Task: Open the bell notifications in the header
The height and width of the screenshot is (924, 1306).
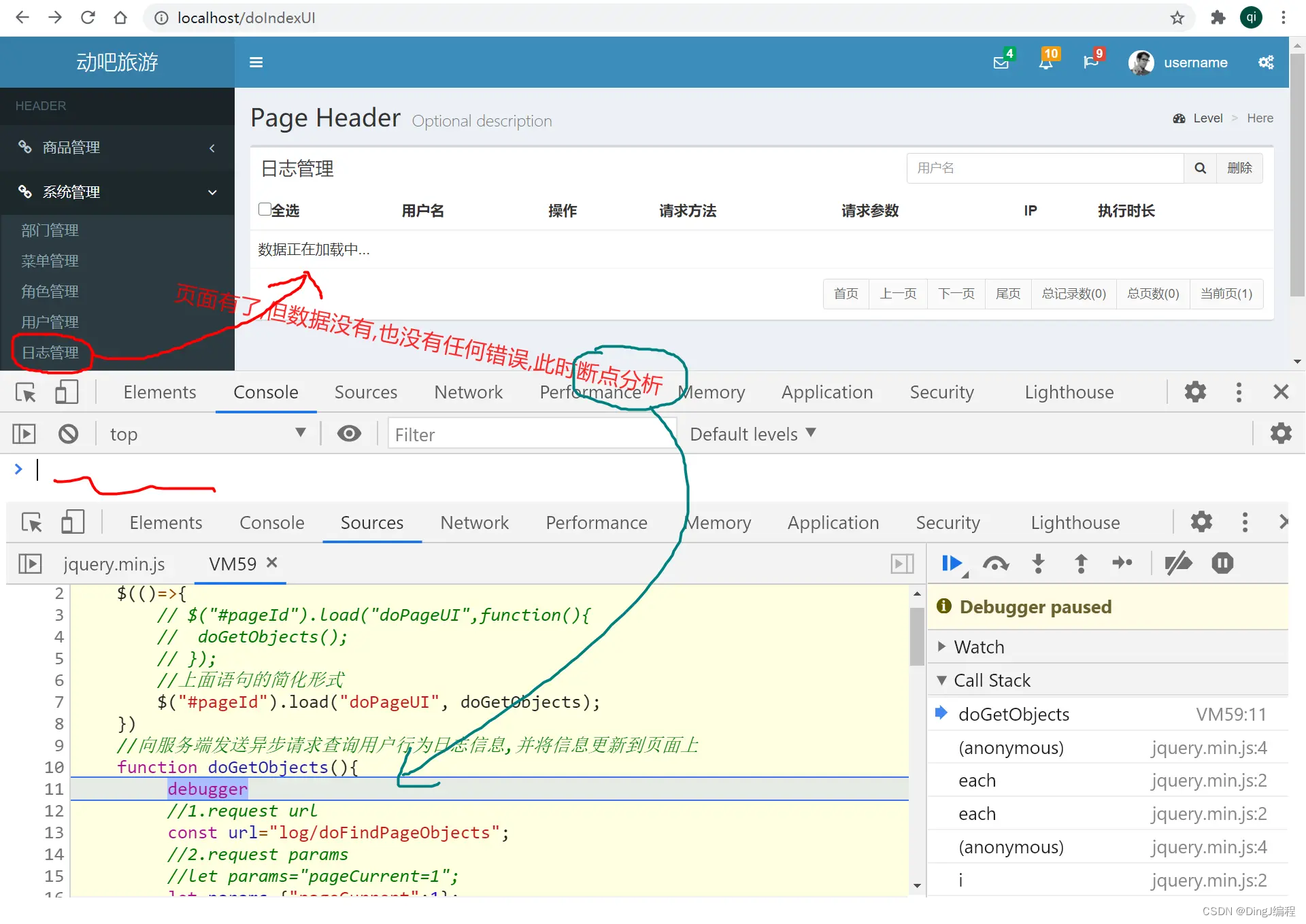Action: (x=1046, y=61)
